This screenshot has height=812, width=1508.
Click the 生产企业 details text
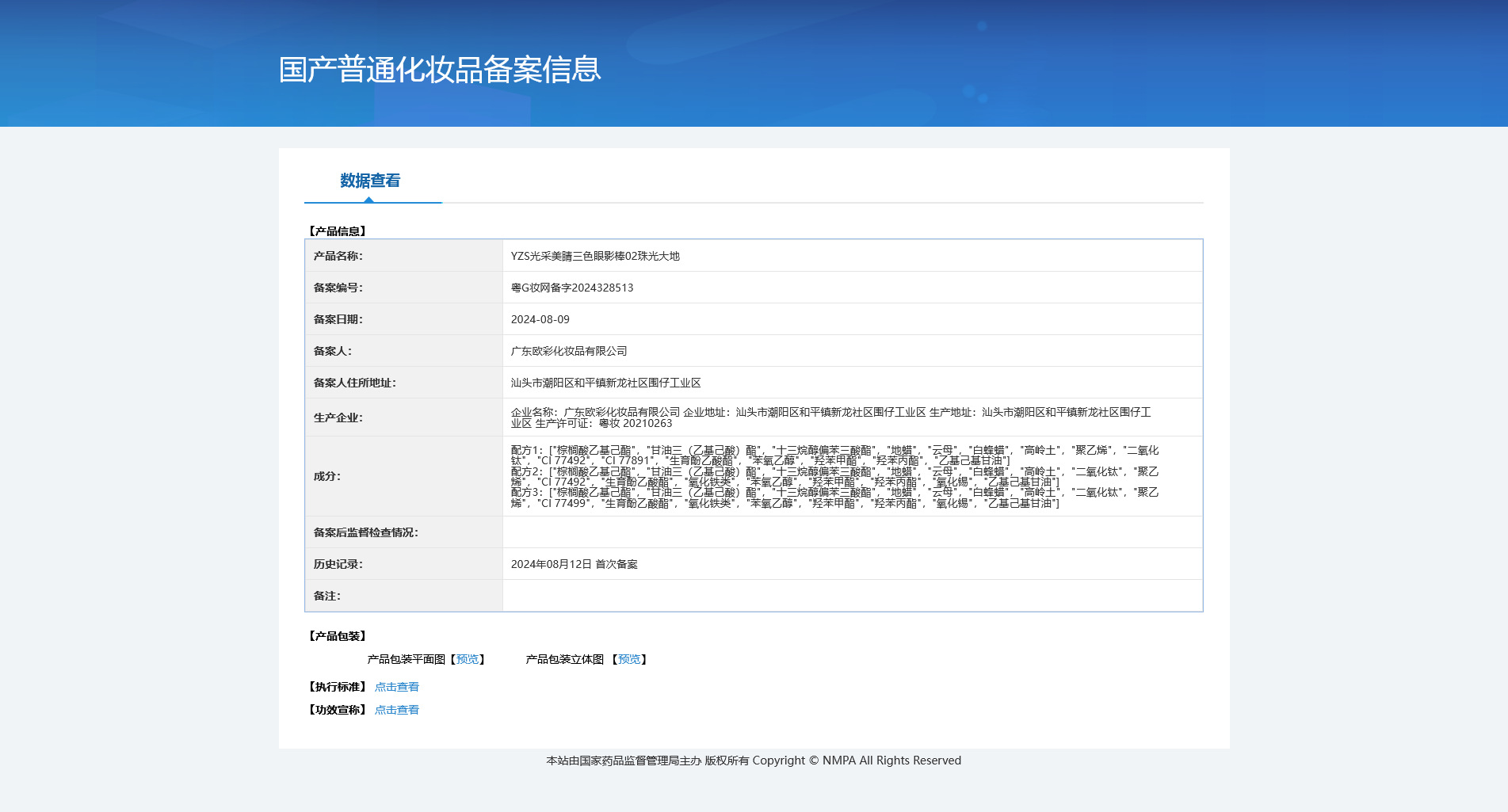pos(830,417)
